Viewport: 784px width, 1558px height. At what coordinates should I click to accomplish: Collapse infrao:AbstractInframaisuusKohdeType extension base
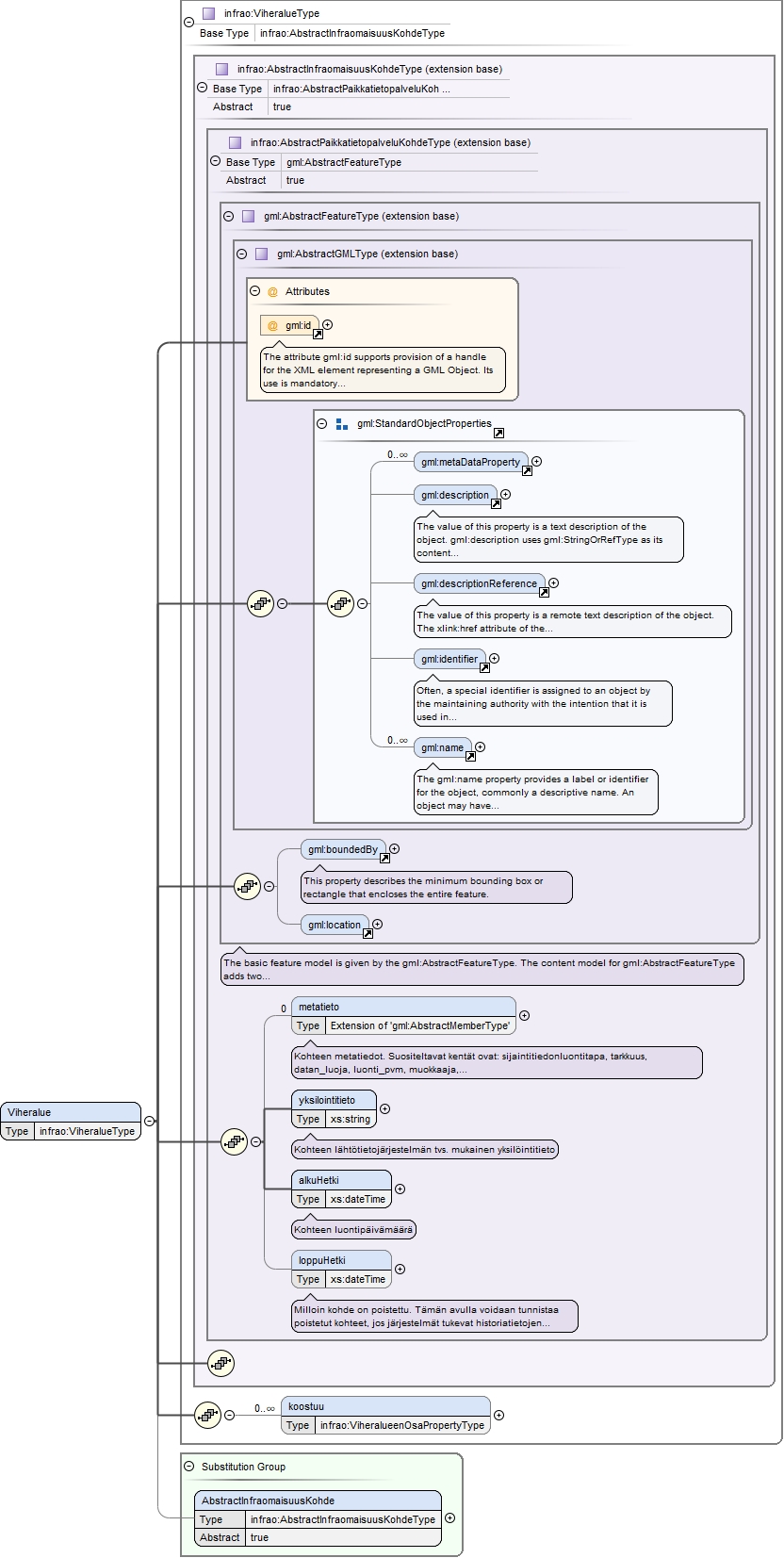point(202,87)
